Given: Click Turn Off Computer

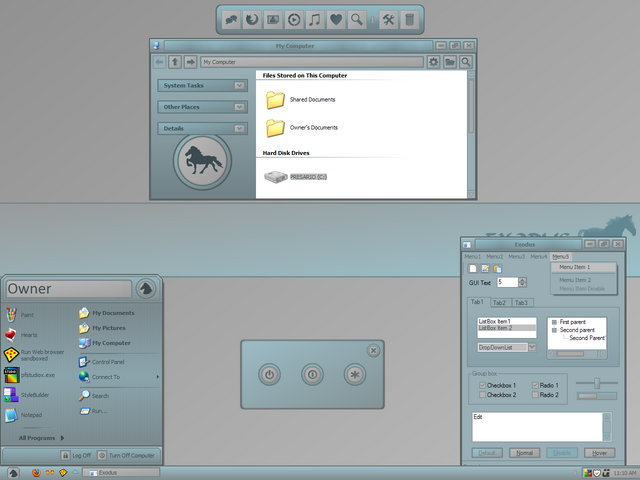Looking at the screenshot, I should coord(127,455).
